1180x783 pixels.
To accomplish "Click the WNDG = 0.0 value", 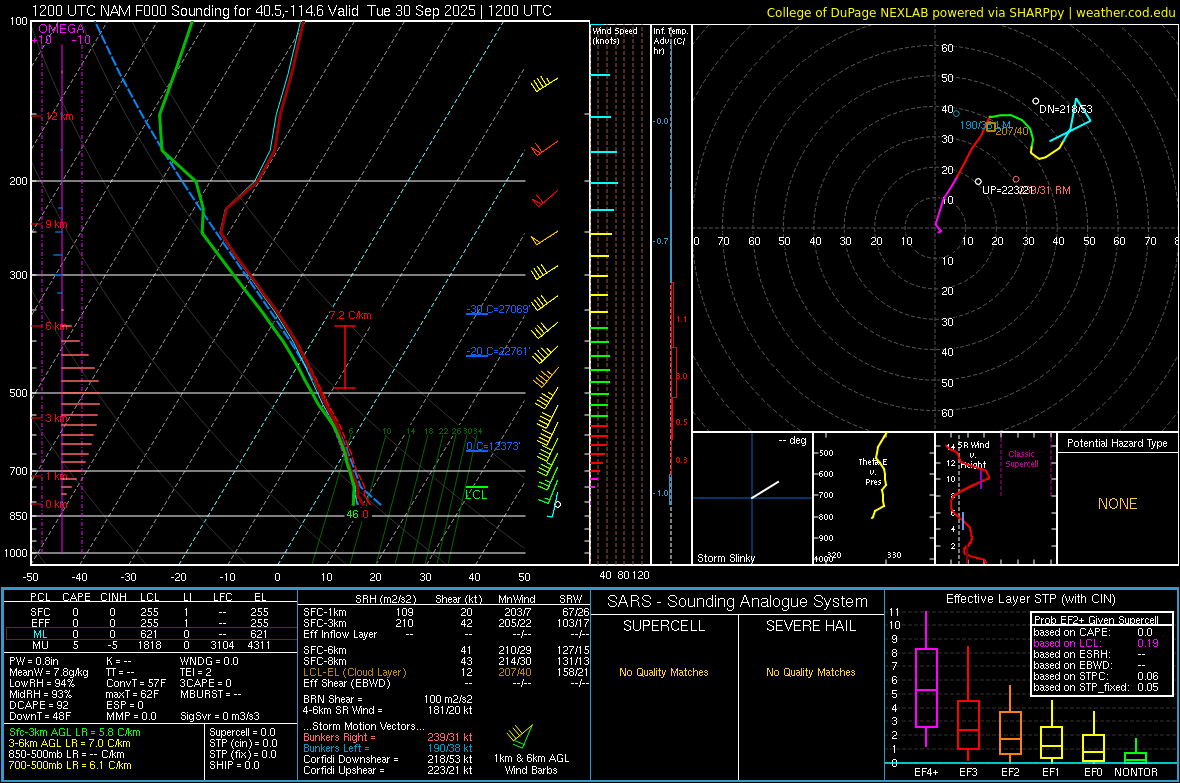I will (x=209, y=661).
